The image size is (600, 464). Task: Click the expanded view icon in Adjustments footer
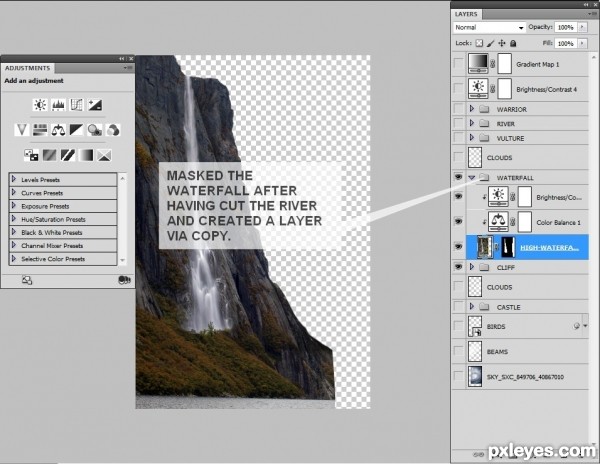click(x=27, y=280)
